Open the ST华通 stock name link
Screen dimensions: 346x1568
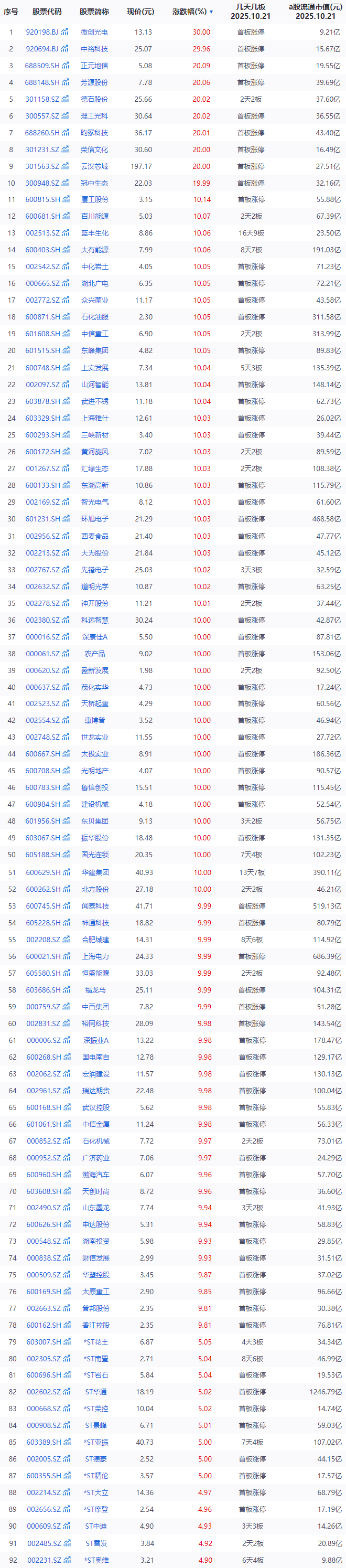click(x=95, y=1392)
